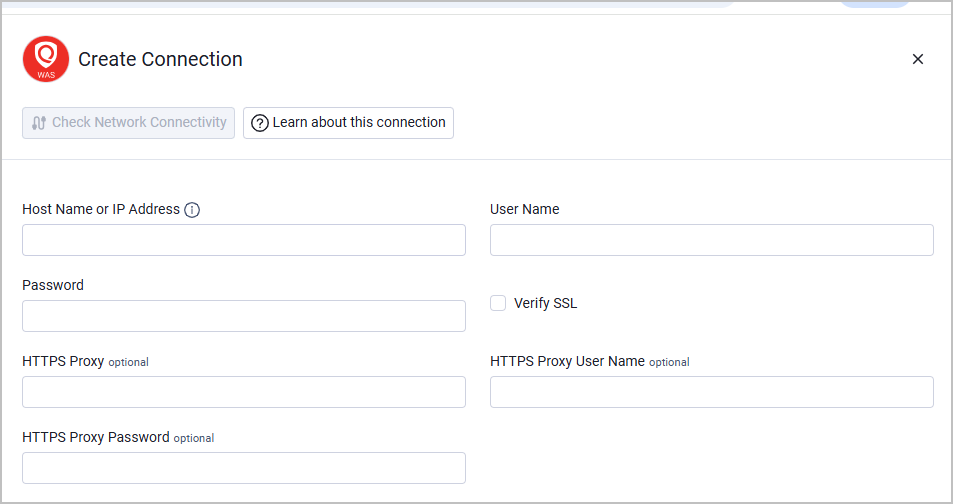The height and width of the screenshot is (504, 953).
Task: Enable the Verify SSL checkbox
Action: (x=498, y=303)
